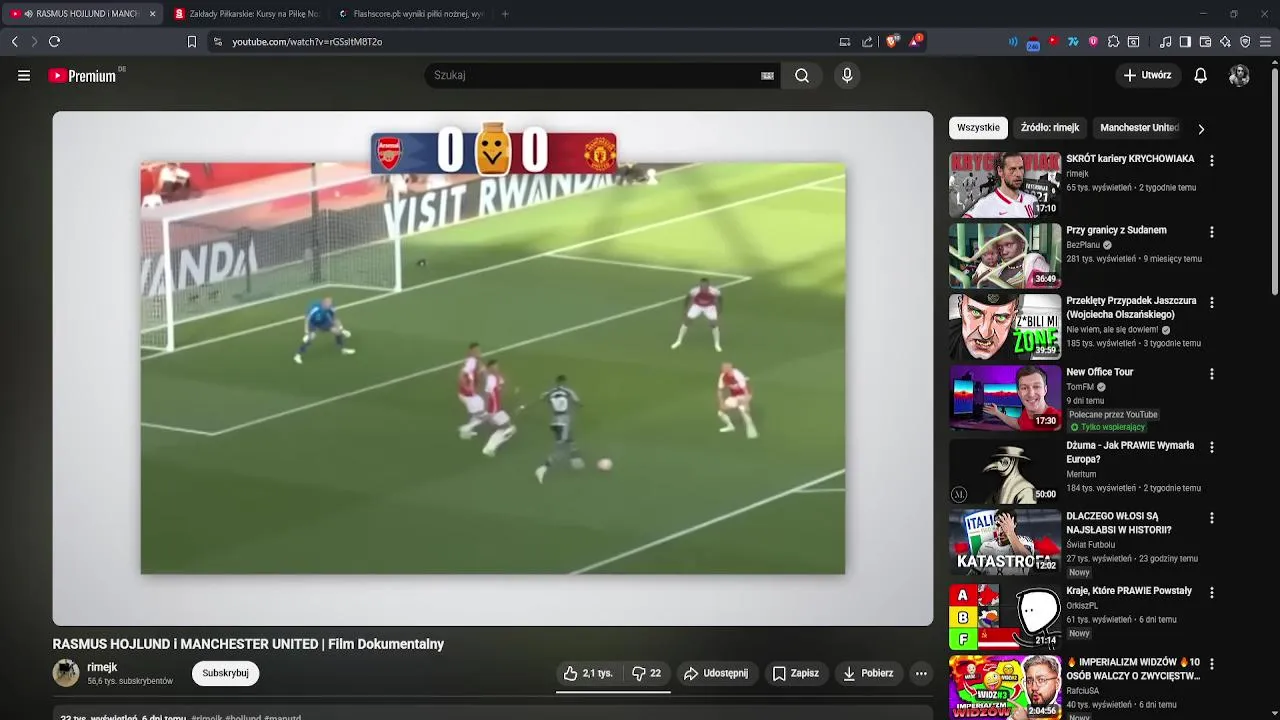This screenshot has height=720, width=1280.
Task: Open Brave Leo AI sparkle icon
Action: click(1225, 41)
